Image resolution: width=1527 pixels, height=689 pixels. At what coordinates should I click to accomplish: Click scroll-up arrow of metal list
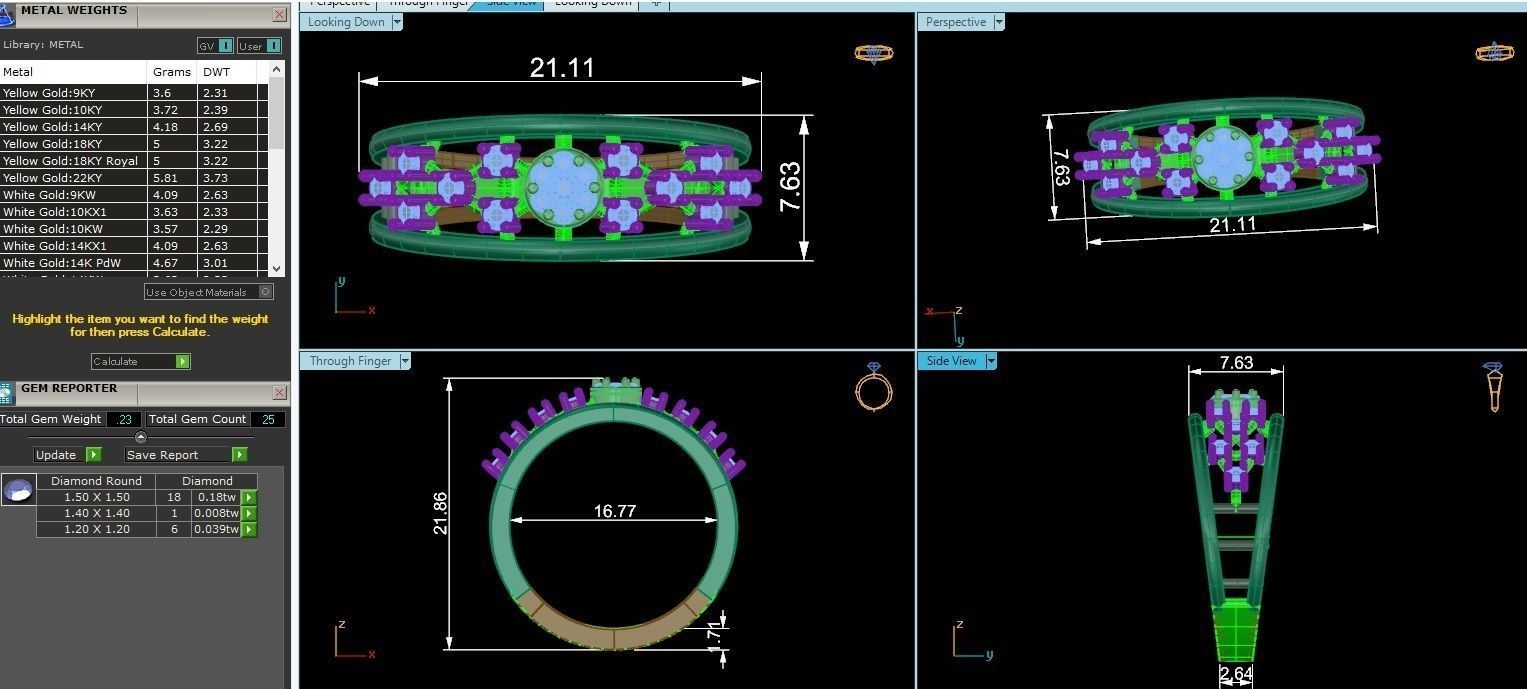pyautogui.click(x=277, y=71)
